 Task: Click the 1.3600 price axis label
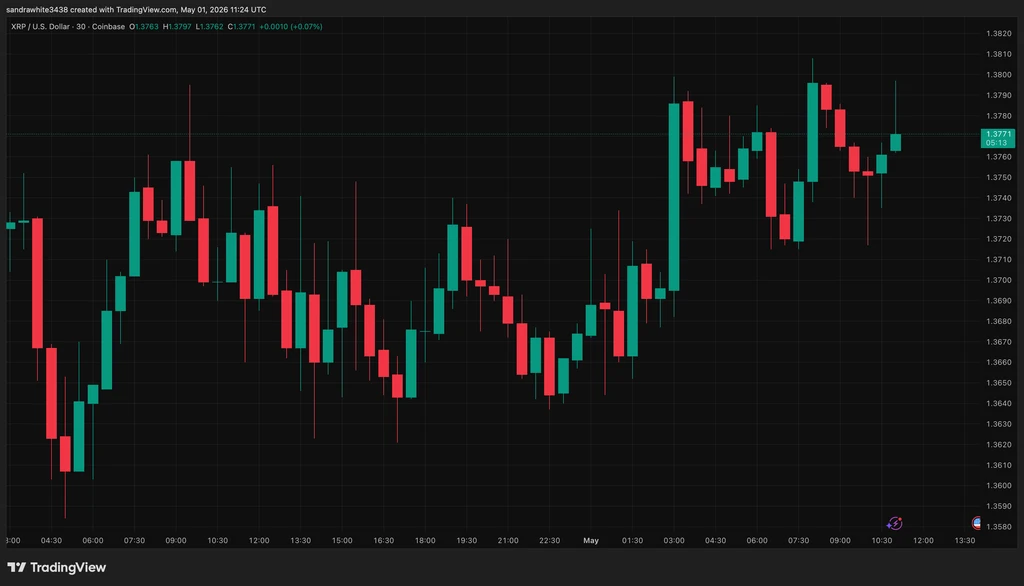click(x=999, y=485)
